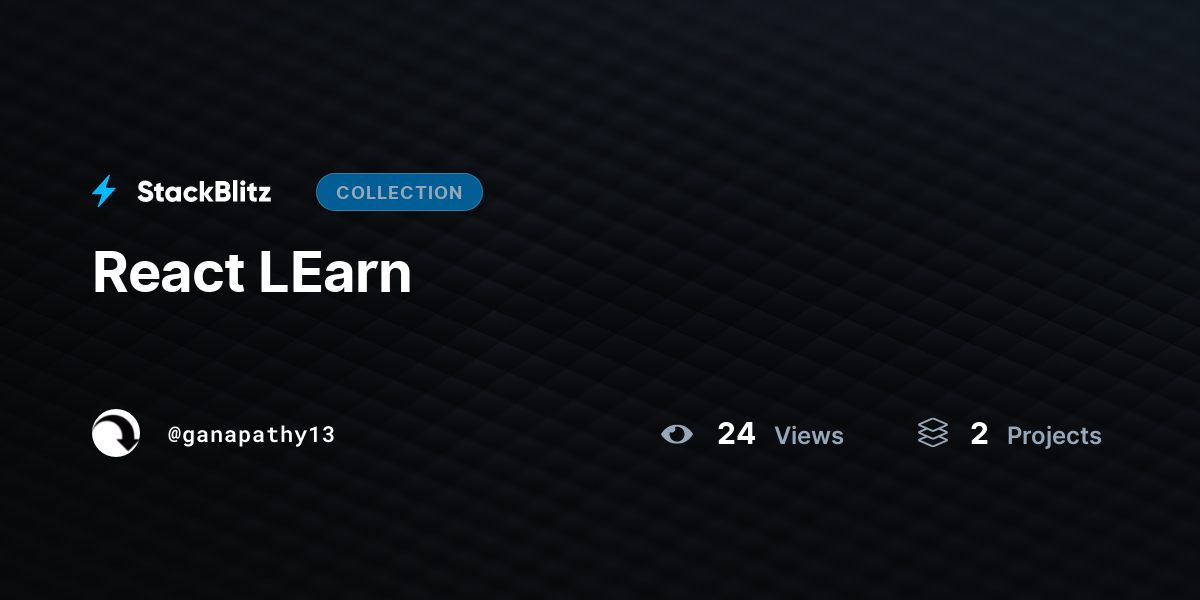Click the digits 13 in the username
Image resolution: width=1200 pixels, height=600 pixels.
(322, 435)
